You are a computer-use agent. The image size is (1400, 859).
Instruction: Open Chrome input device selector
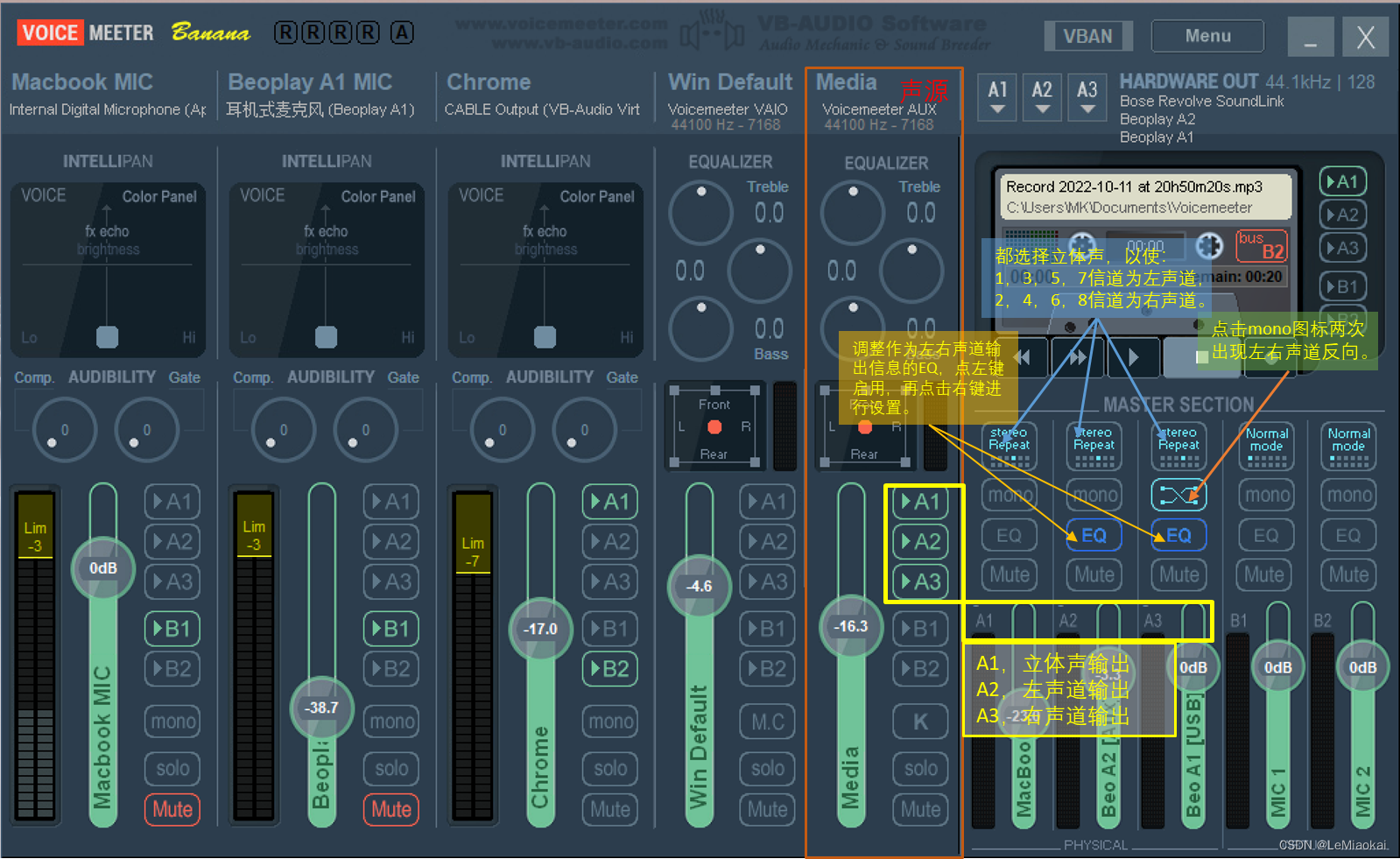(x=542, y=109)
